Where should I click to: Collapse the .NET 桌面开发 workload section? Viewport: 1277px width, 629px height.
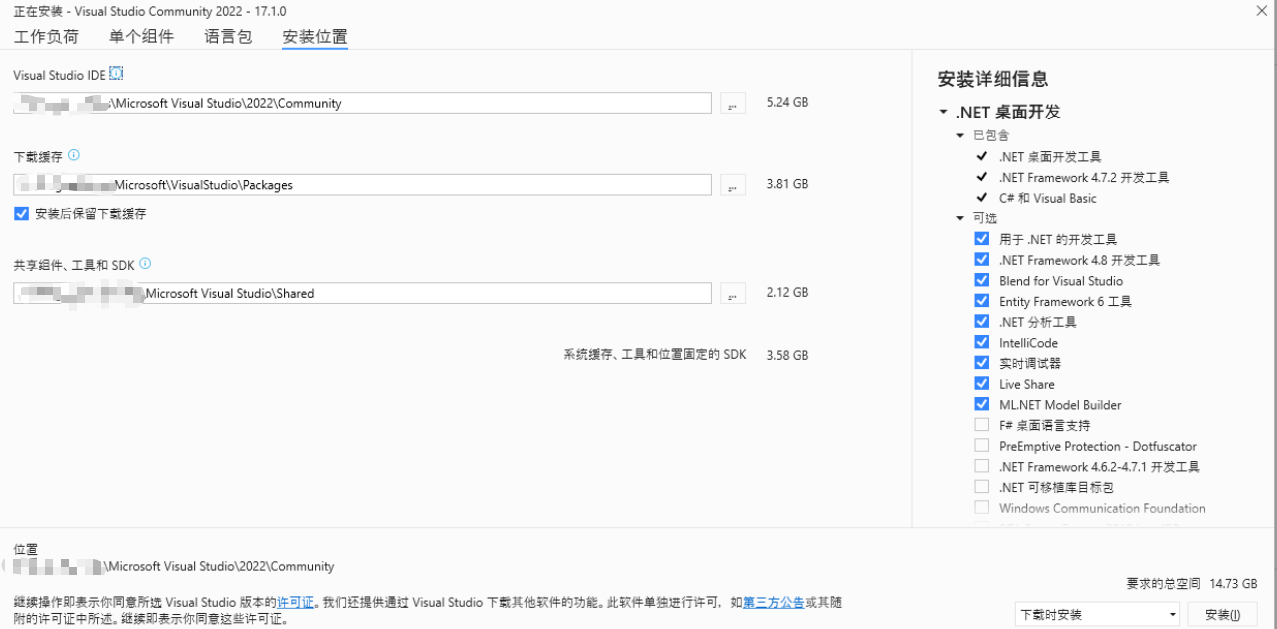(x=943, y=112)
